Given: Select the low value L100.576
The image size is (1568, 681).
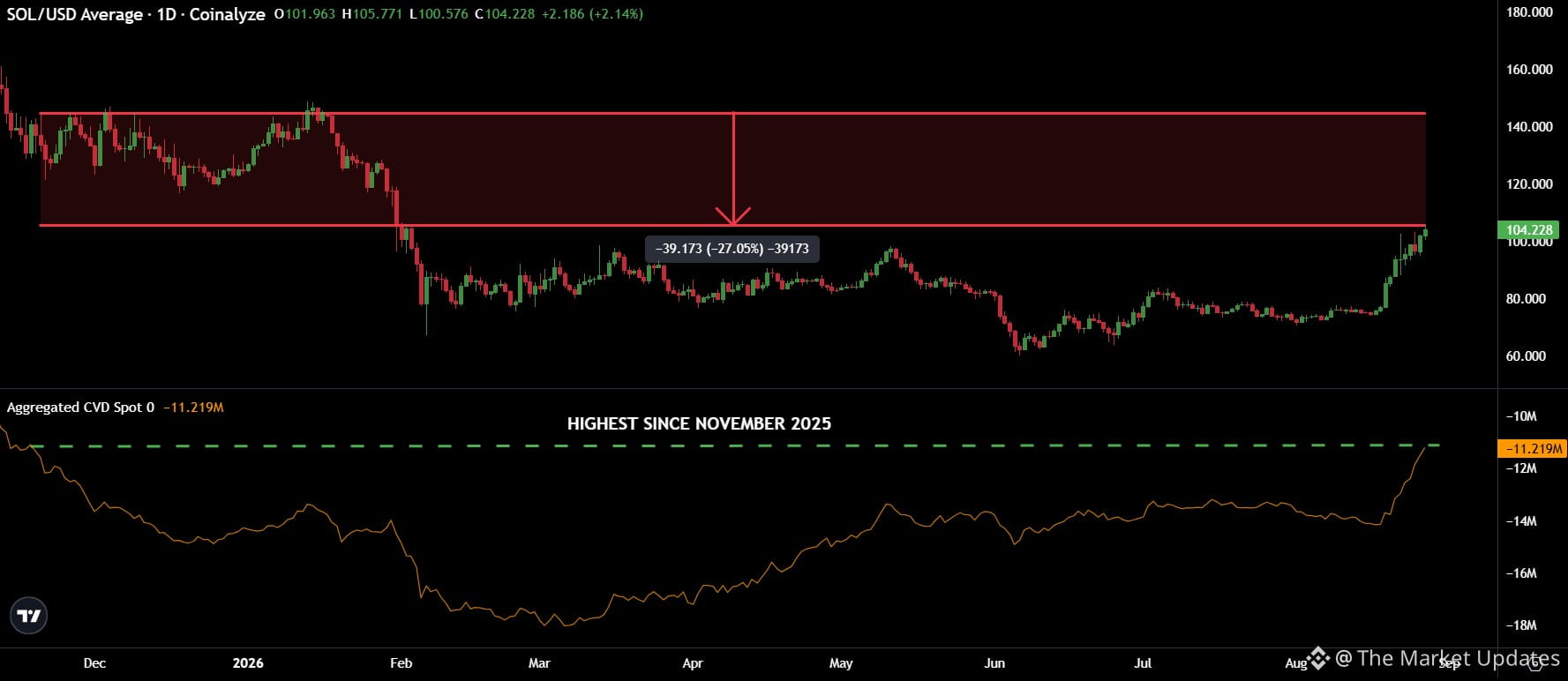Looking at the screenshot, I should [439, 14].
